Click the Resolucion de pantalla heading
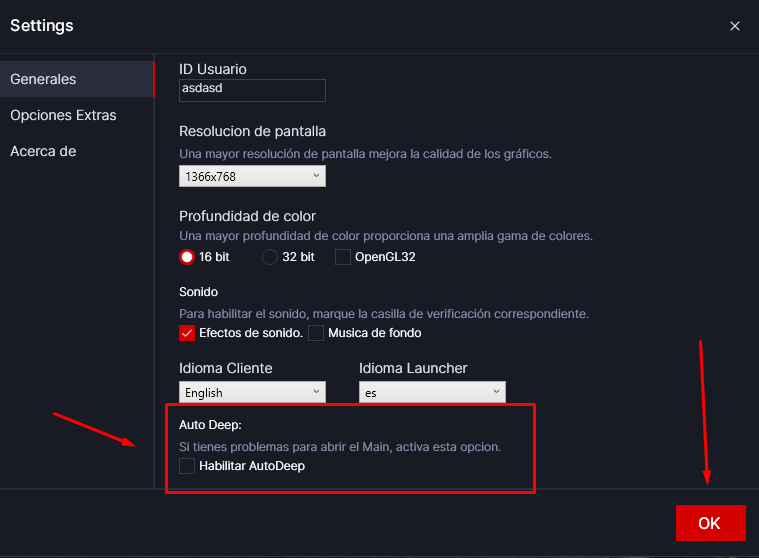Viewport: 759px width, 558px height. tap(252, 131)
